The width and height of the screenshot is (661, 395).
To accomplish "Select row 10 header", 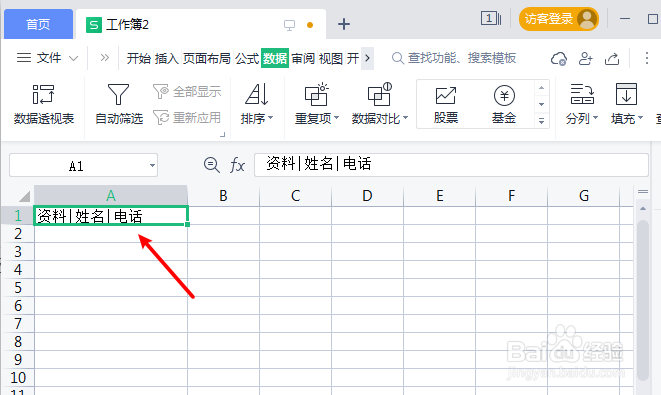I will coord(18,377).
